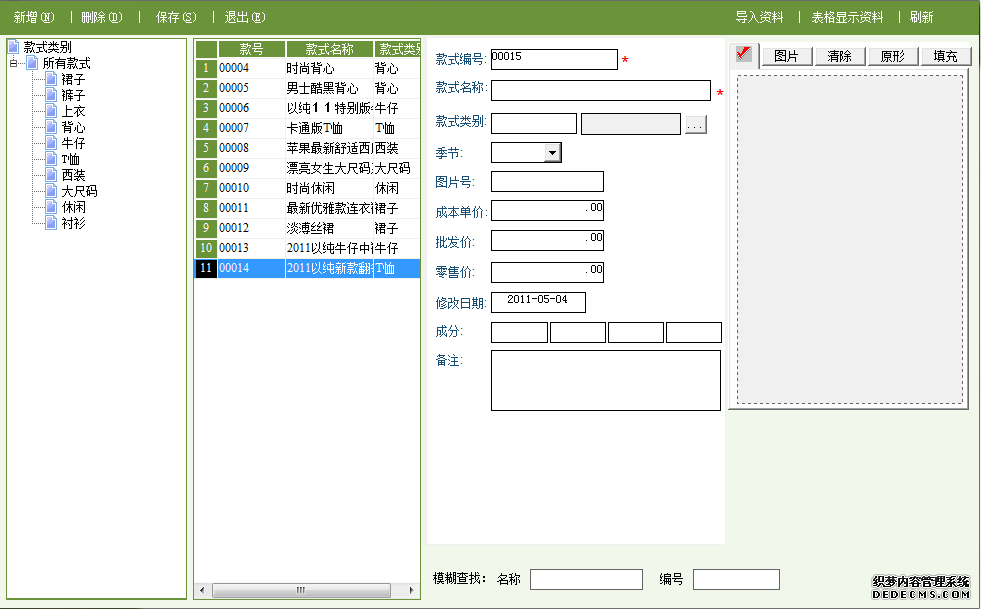Click the 牛仔 category document icon
981x609 pixels.
tap(52, 143)
